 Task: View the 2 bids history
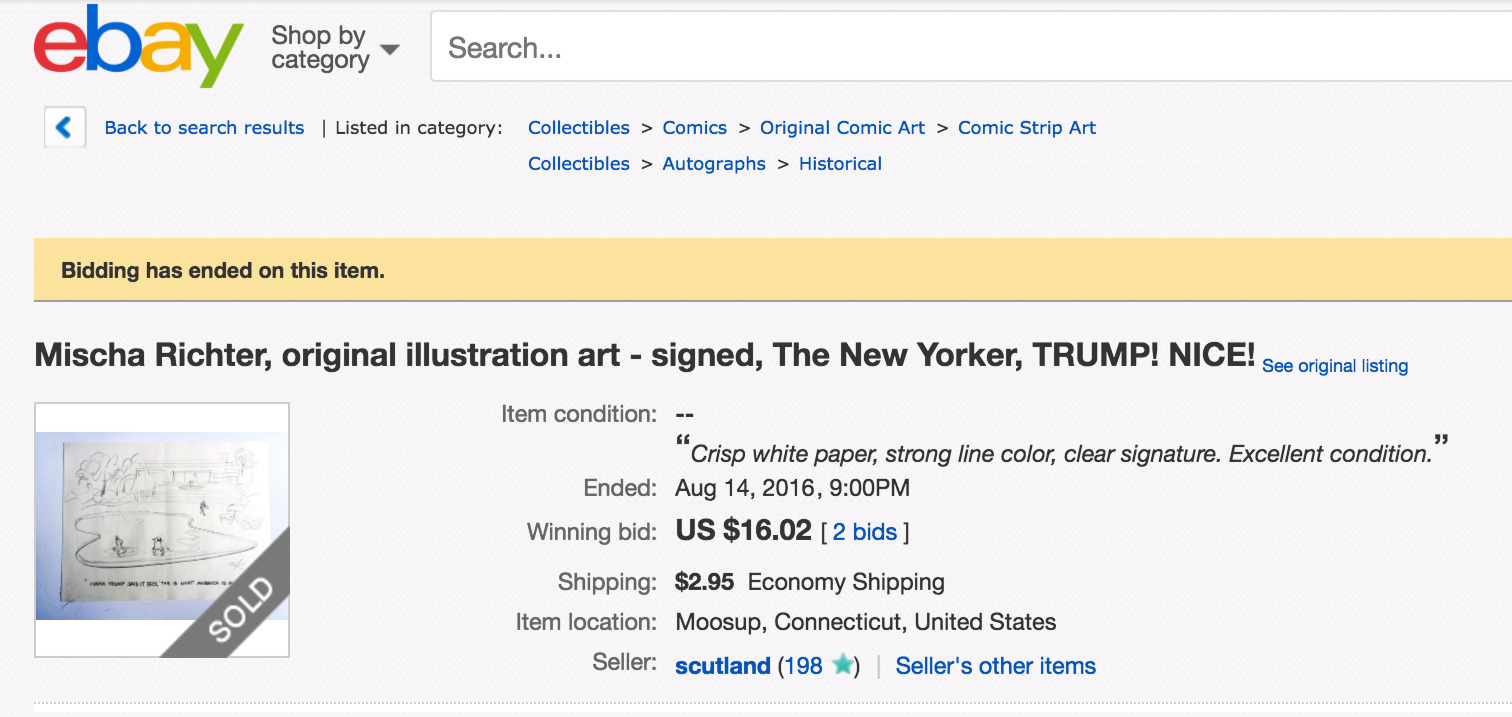pyautogui.click(x=865, y=532)
